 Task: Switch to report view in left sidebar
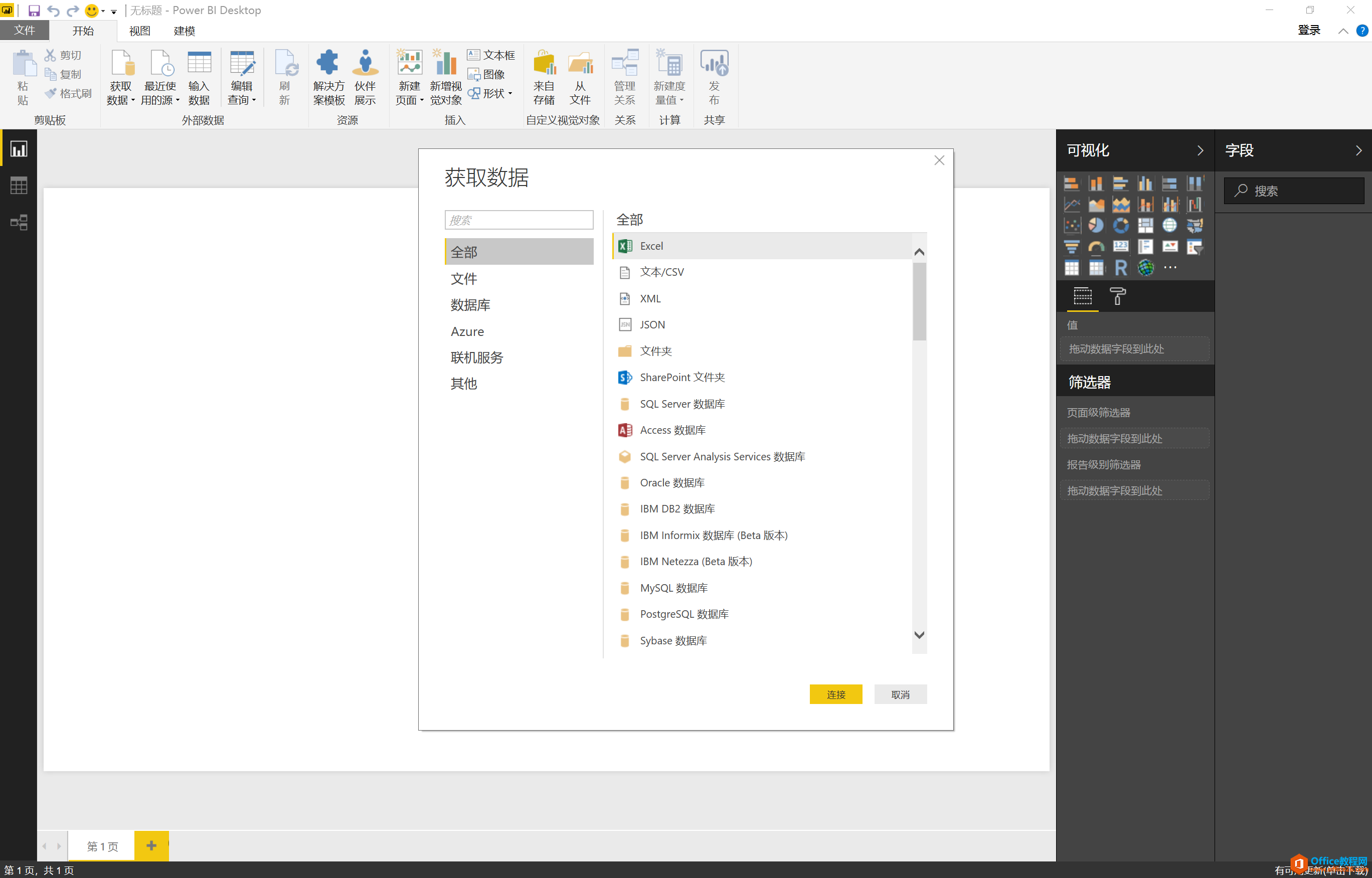pos(19,149)
